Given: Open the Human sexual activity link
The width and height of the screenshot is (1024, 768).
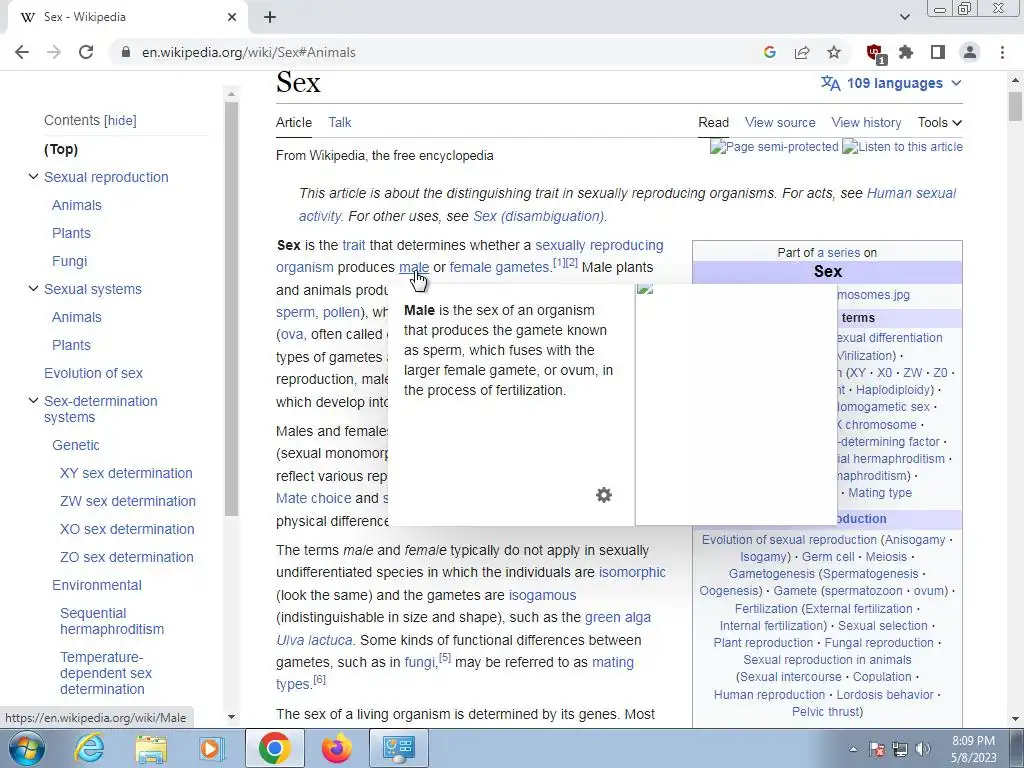Looking at the screenshot, I should [x=911, y=193].
